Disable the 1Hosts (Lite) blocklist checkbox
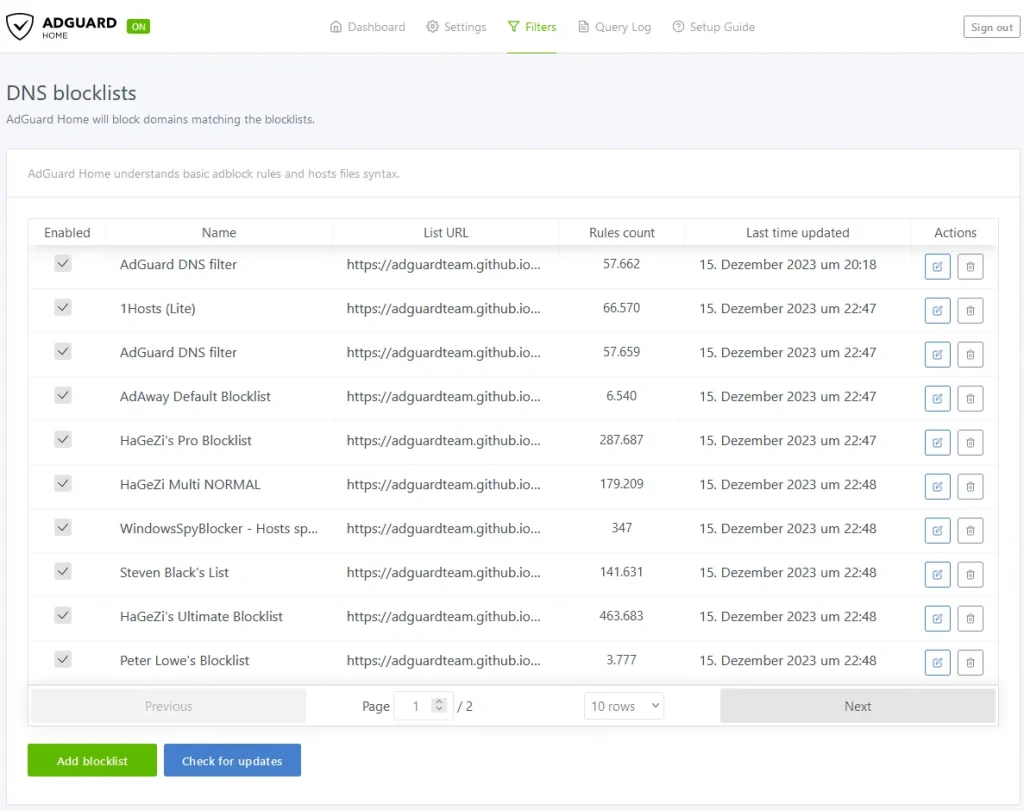The width and height of the screenshot is (1024, 811). click(x=63, y=308)
